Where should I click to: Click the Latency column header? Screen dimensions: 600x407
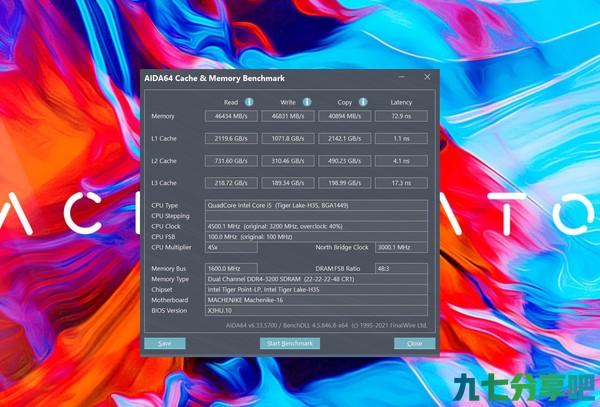[401, 102]
